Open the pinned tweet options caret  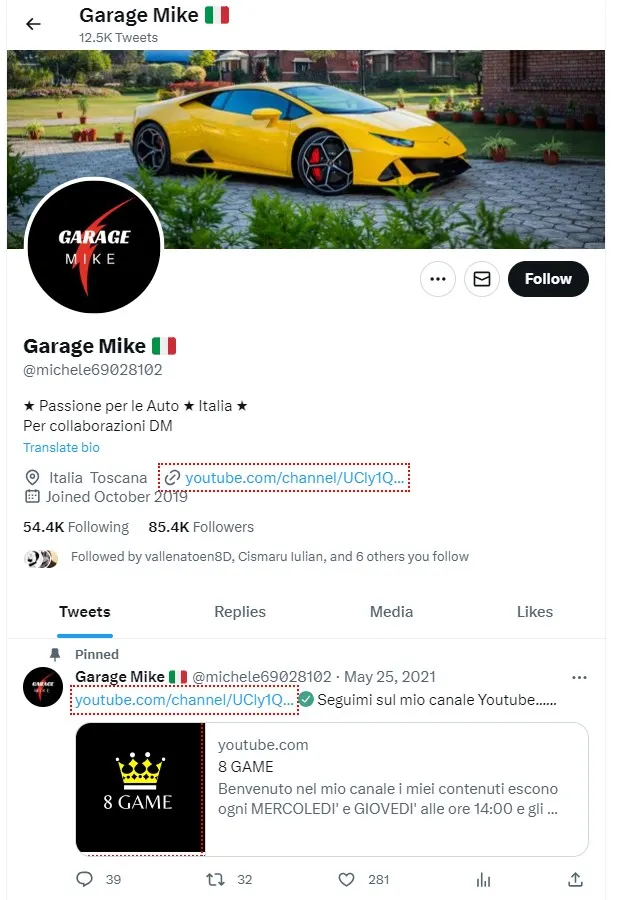(x=579, y=677)
